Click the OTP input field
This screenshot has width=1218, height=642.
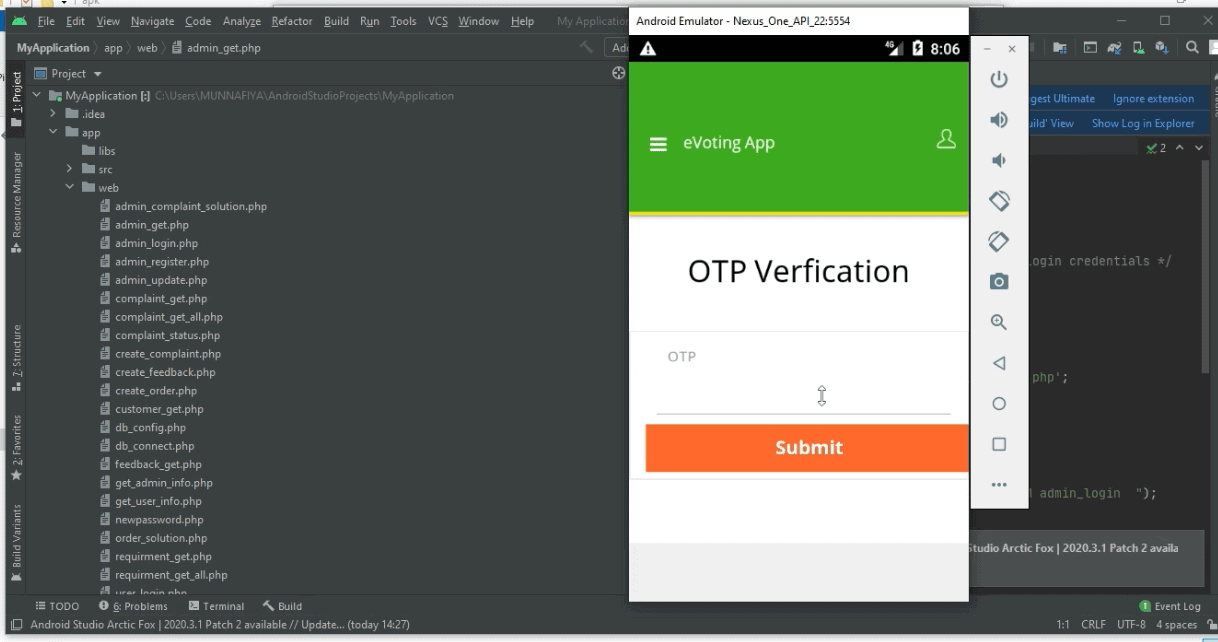point(803,397)
